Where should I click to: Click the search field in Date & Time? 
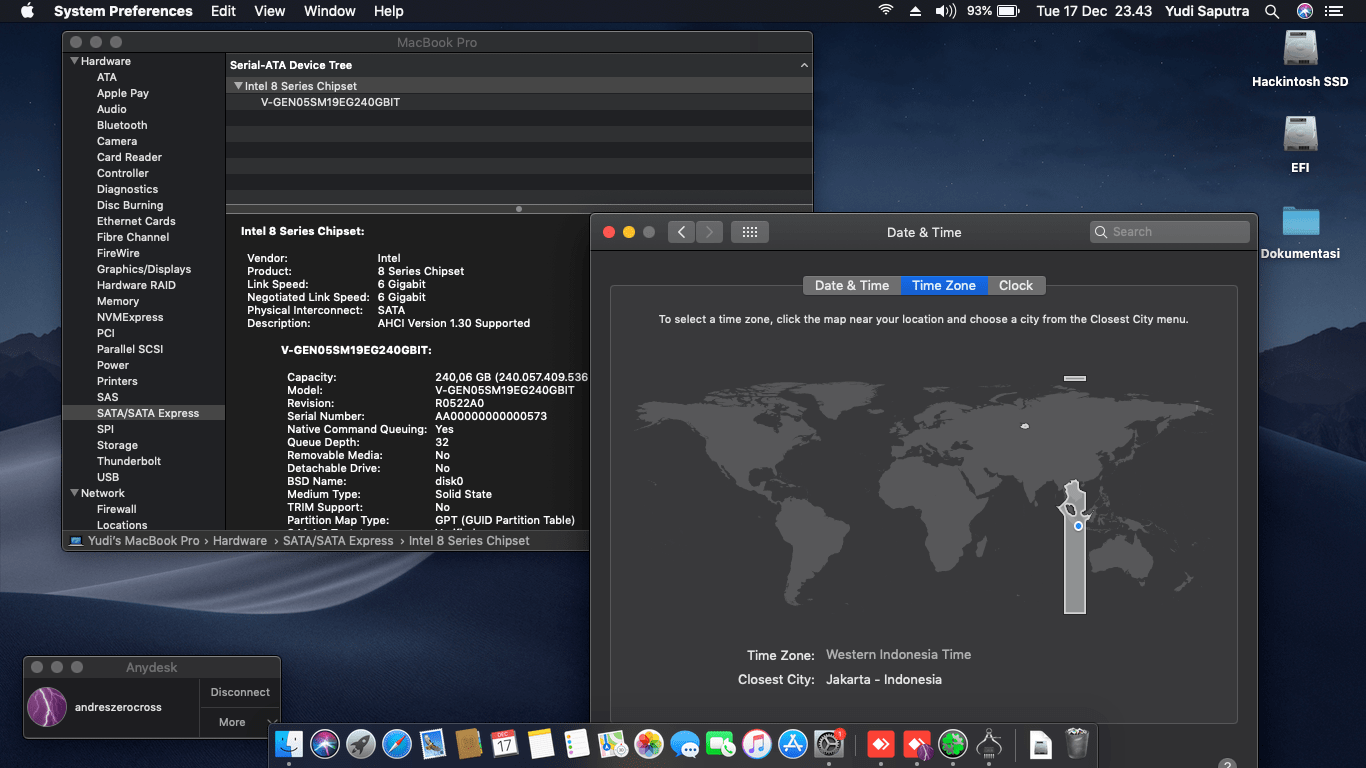1169,231
